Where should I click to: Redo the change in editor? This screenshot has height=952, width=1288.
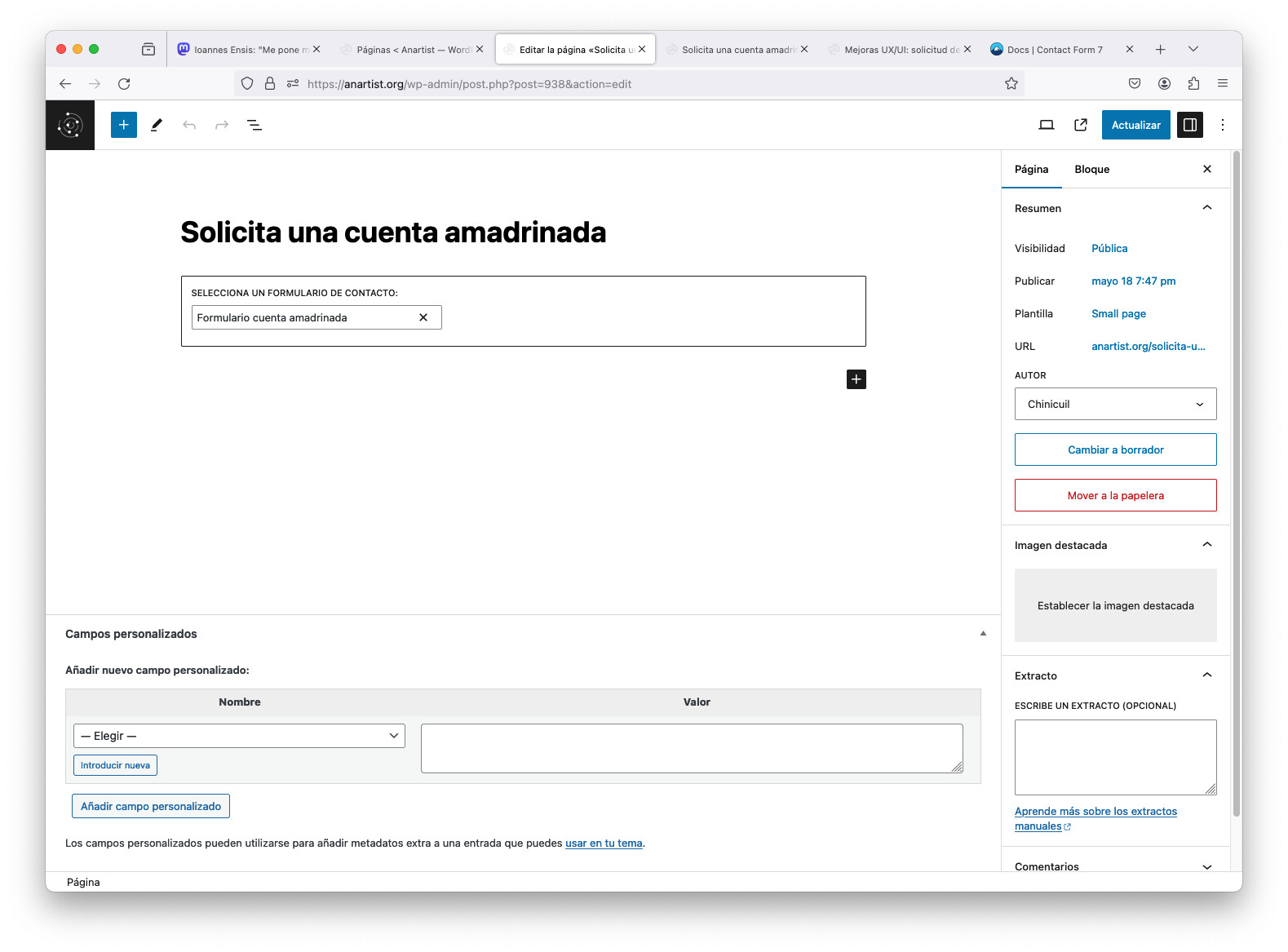point(222,125)
